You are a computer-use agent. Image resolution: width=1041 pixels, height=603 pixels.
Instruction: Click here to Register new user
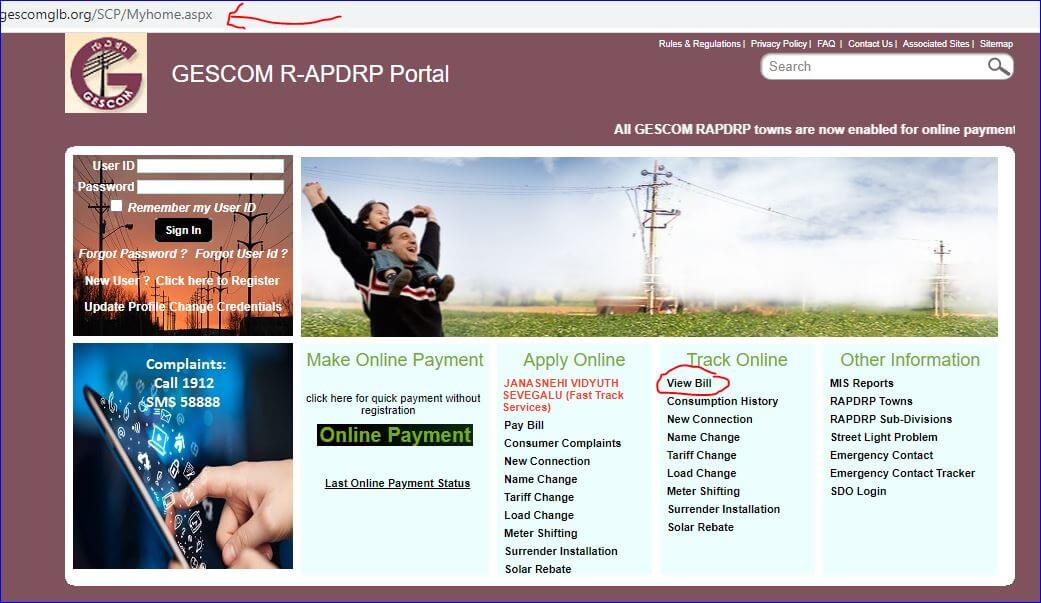(218, 281)
